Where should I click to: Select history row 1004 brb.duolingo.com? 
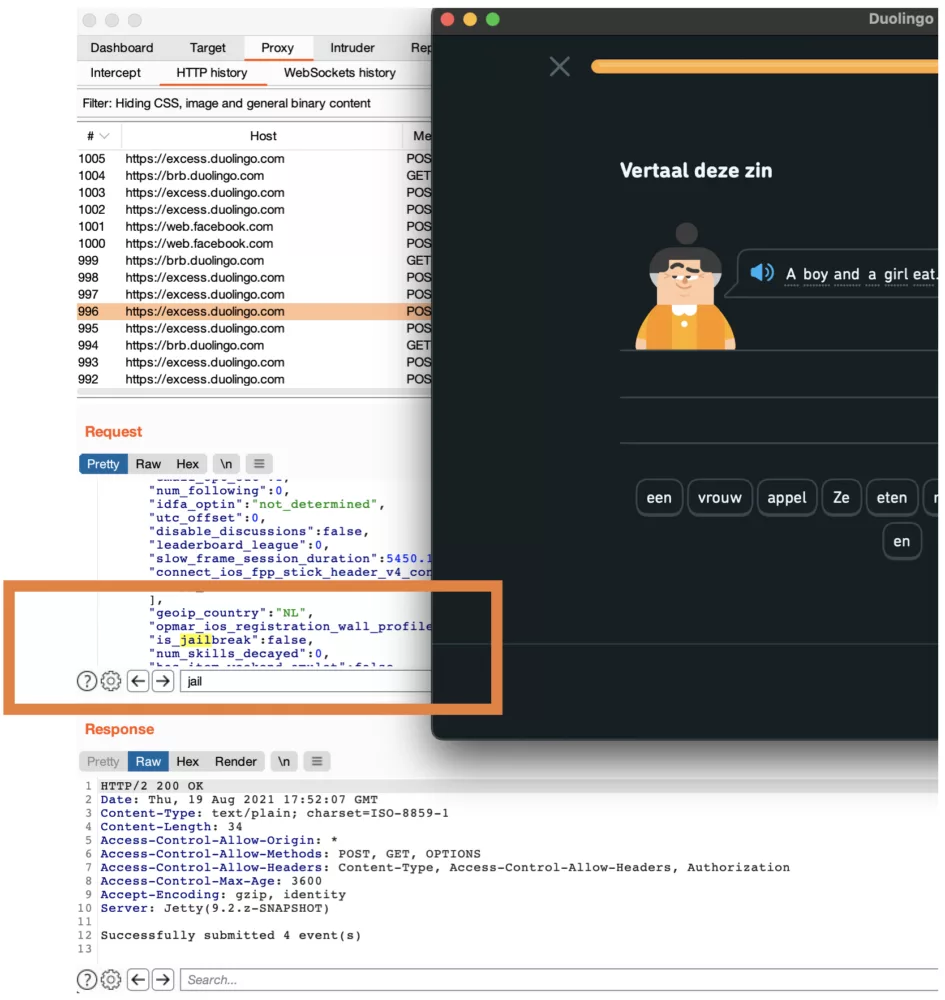point(254,175)
